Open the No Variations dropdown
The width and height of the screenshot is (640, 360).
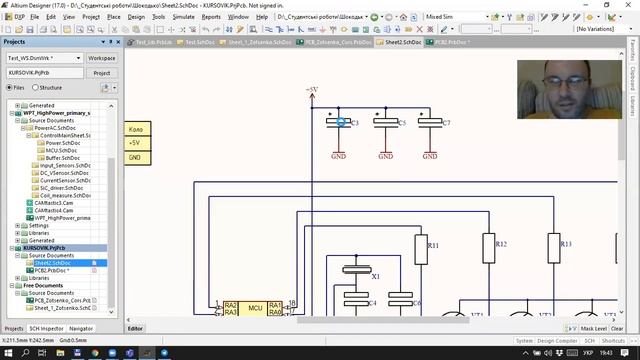(x=631, y=29)
